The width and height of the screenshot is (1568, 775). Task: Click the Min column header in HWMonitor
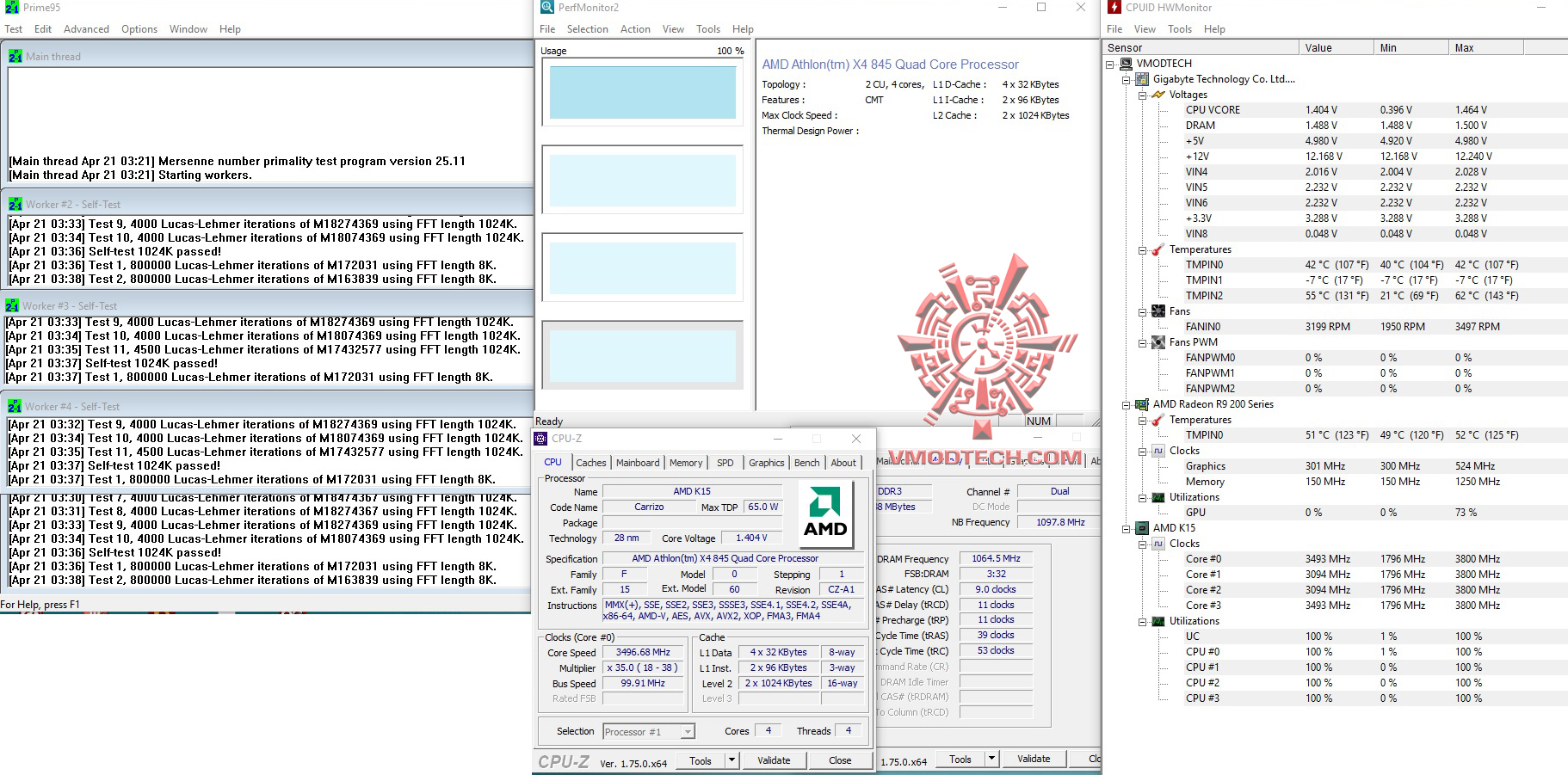click(x=1411, y=48)
